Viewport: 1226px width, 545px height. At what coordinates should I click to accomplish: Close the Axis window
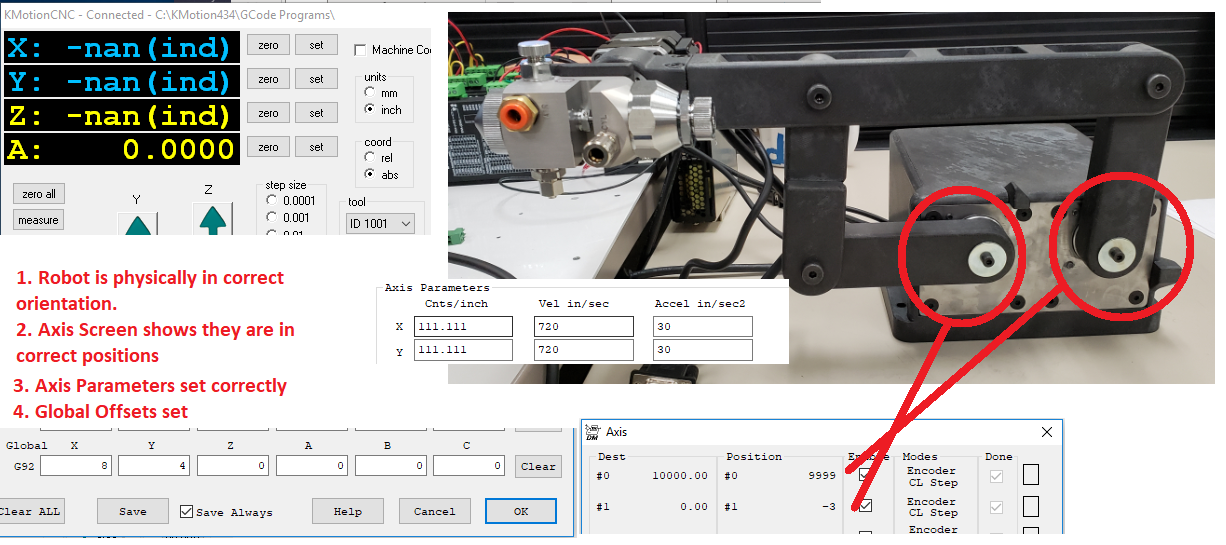[x=1046, y=432]
